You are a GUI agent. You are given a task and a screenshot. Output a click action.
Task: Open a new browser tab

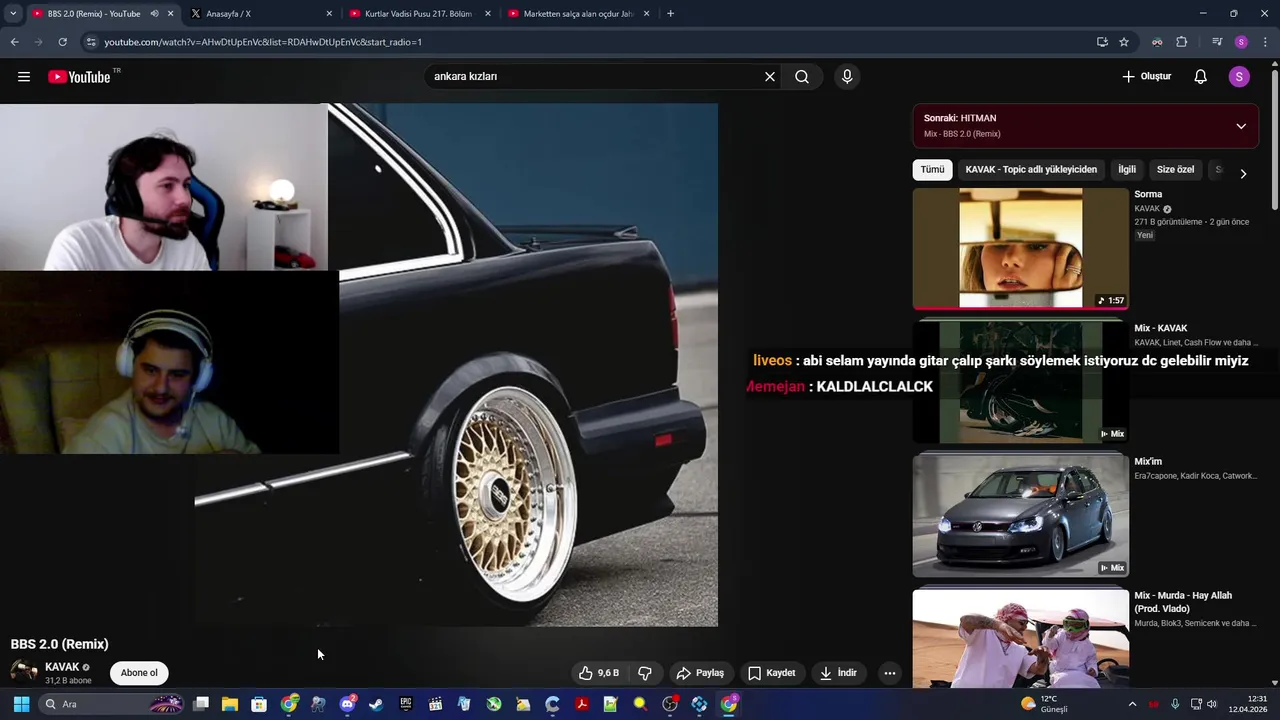point(670,14)
